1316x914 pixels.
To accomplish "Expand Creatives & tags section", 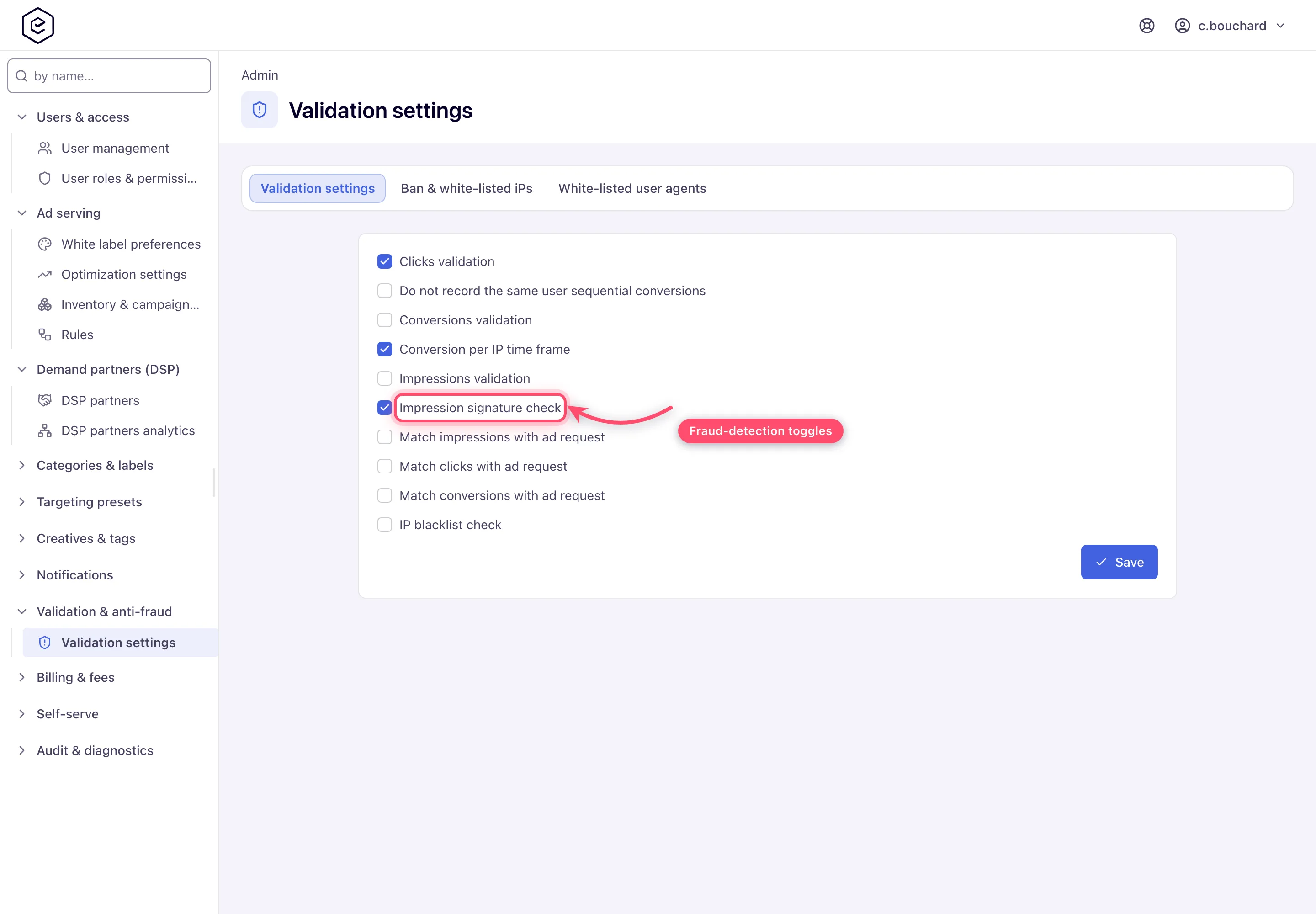I will coord(22,538).
